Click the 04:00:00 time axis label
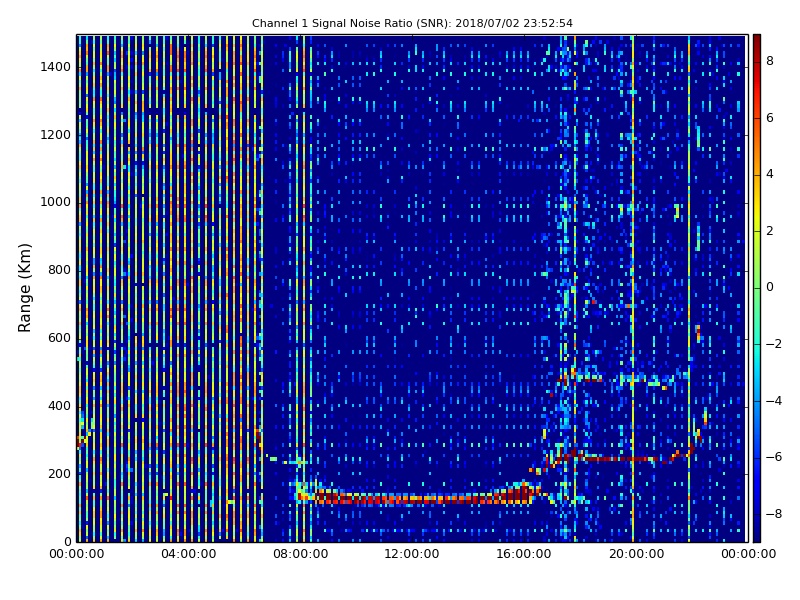 [189, 554]
